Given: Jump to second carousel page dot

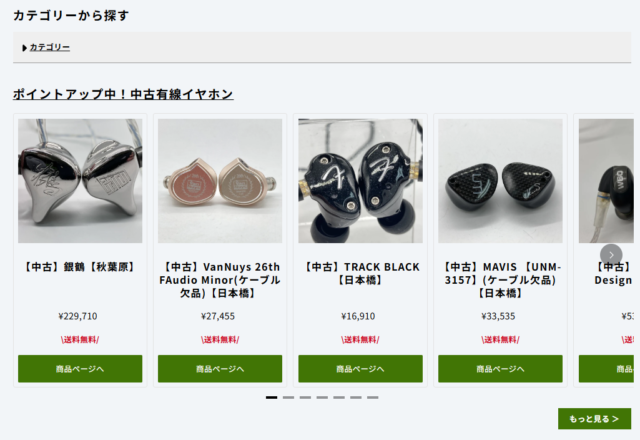Looking at the screenshot, I should pos(289,397).
